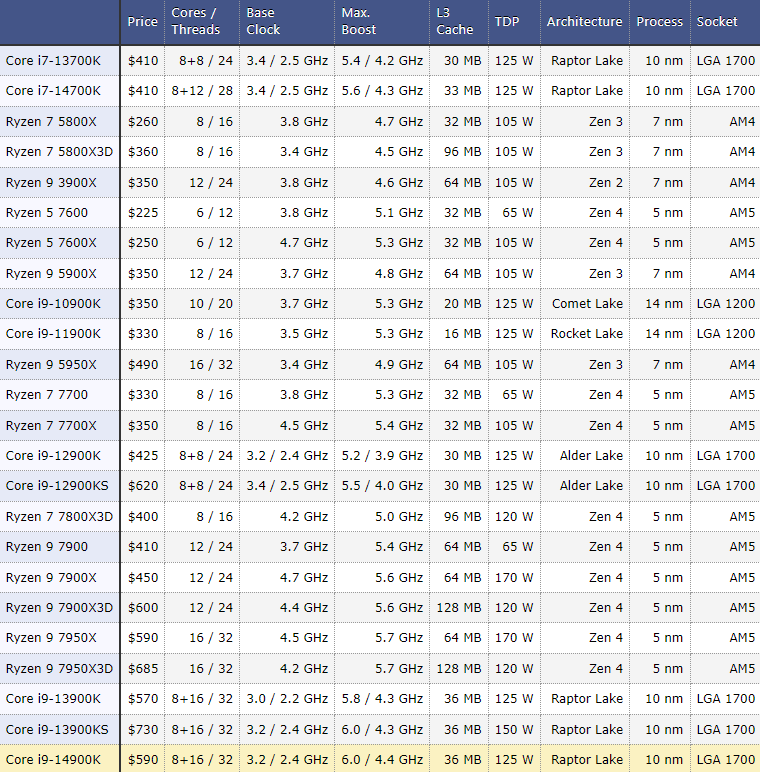Select the Ryzen 7 7800X3D row name

point(60,517)
